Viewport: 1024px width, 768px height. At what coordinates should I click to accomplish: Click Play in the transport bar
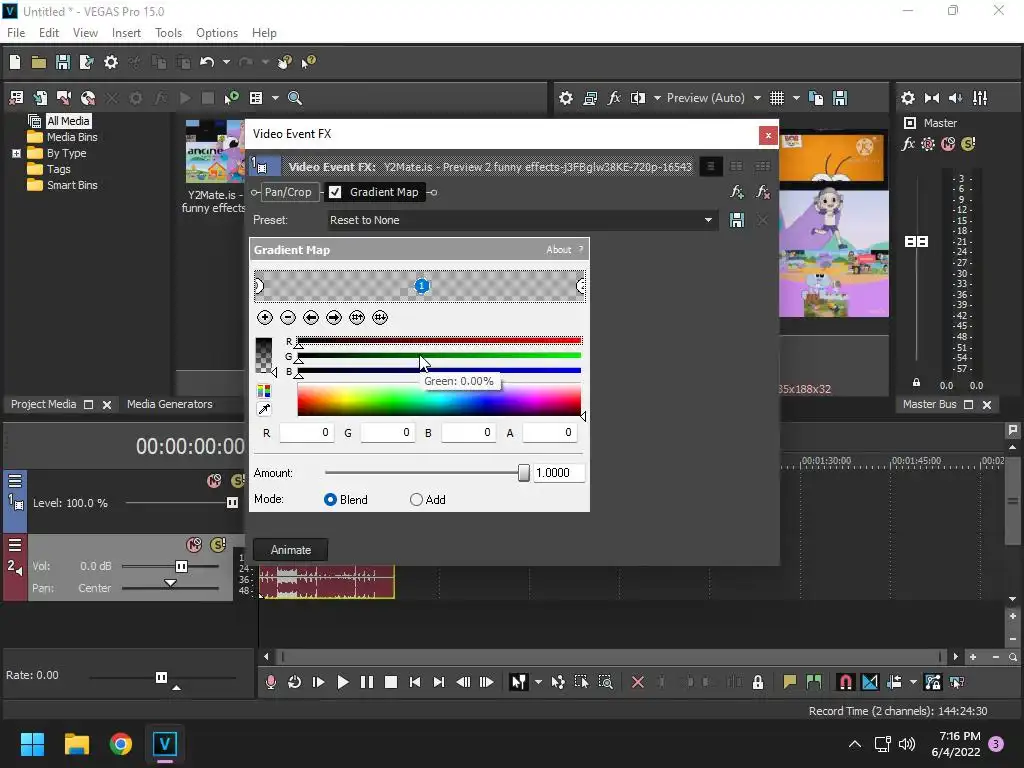tap(342, 682)
